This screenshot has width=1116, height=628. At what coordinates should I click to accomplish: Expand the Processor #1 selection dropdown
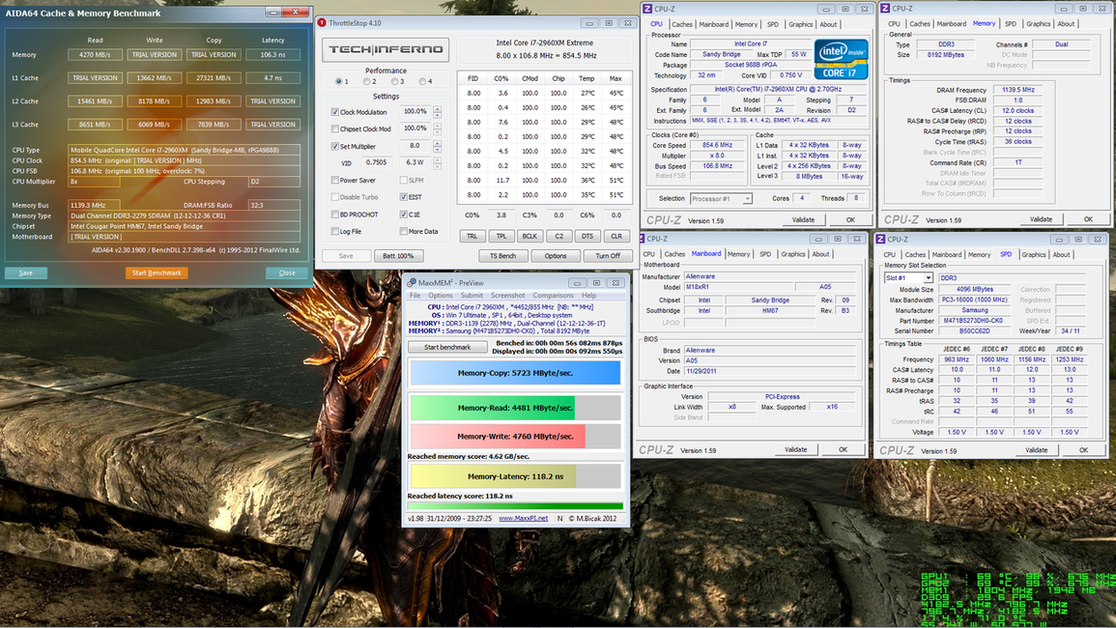[x=720, y=198]
